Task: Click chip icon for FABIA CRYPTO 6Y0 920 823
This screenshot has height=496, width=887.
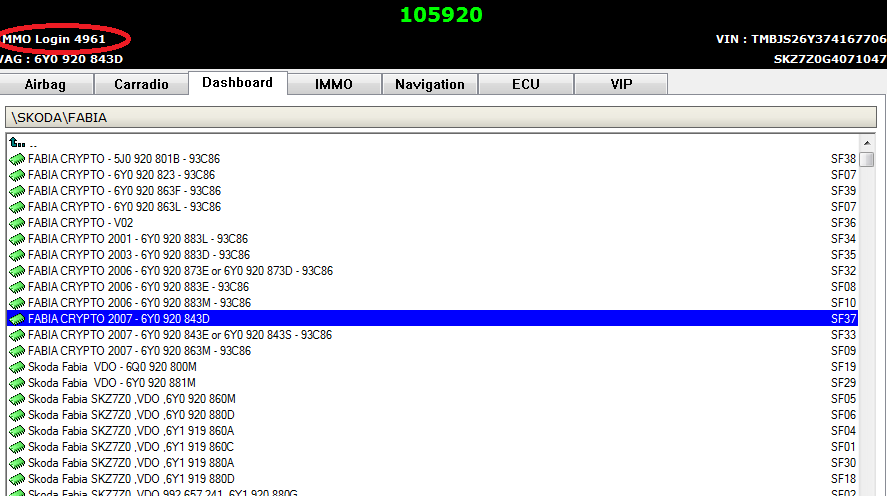Action: (17, 175)
